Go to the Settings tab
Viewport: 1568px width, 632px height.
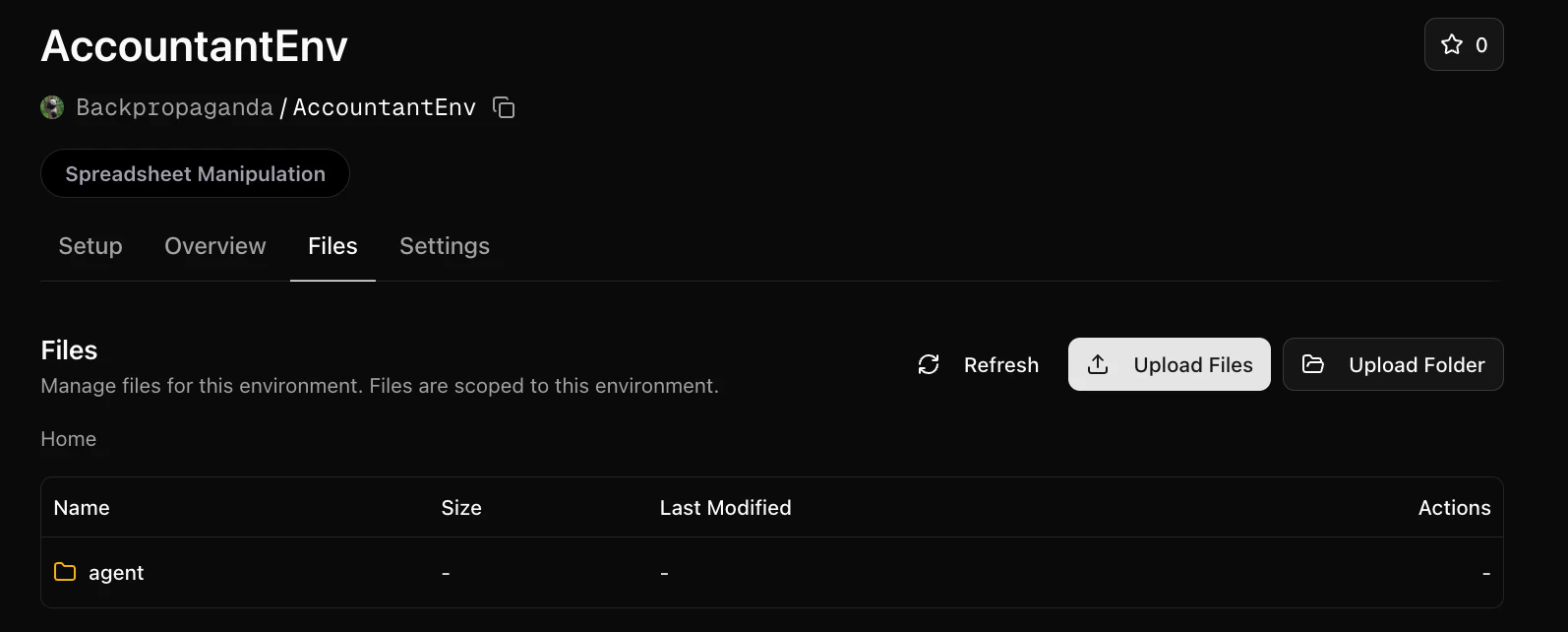[x=444, y=246]
